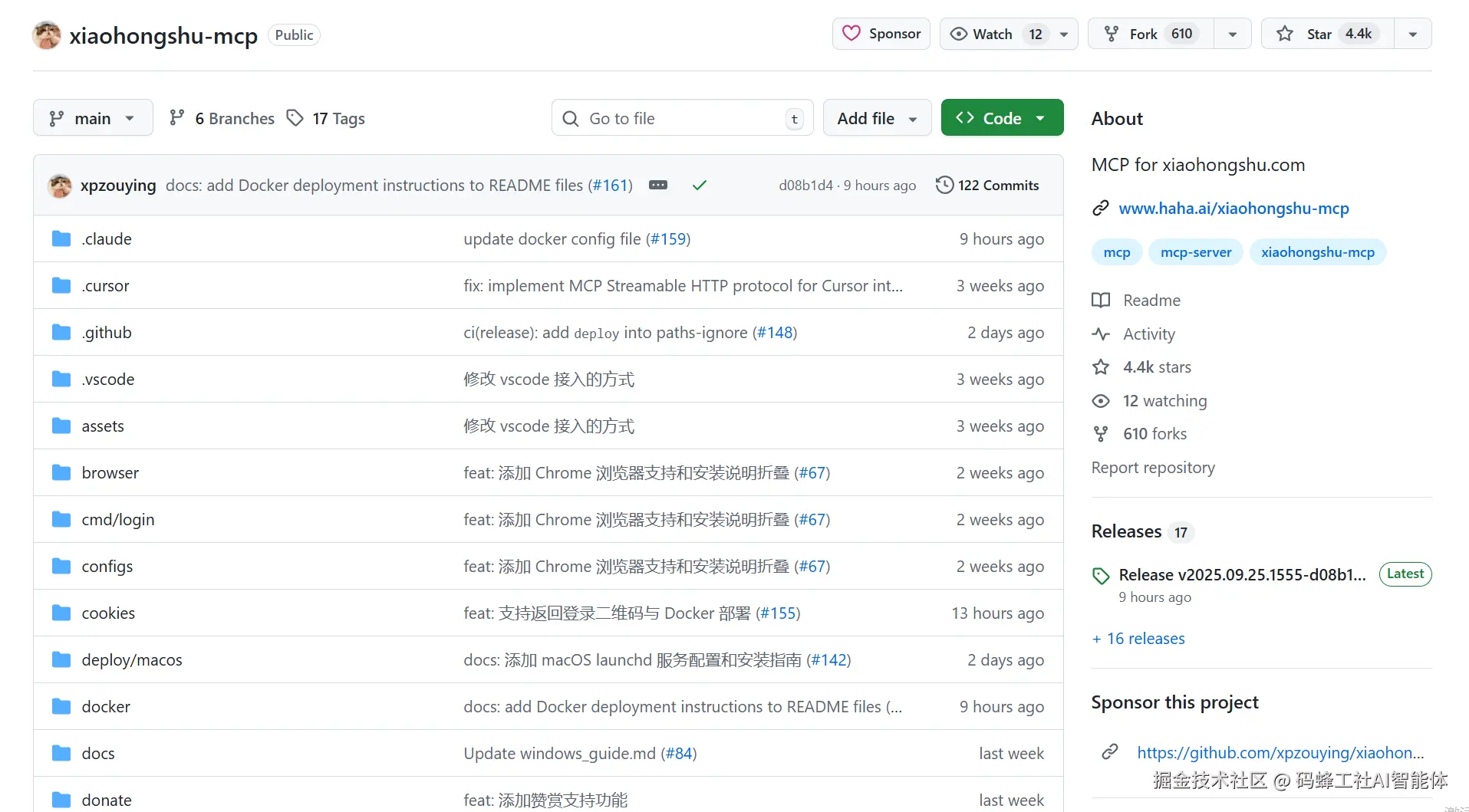This screenshot has width=1469, height=812.
Task: Open pull request #159 link
Action: pyautogui.click(x=668, y=239)
